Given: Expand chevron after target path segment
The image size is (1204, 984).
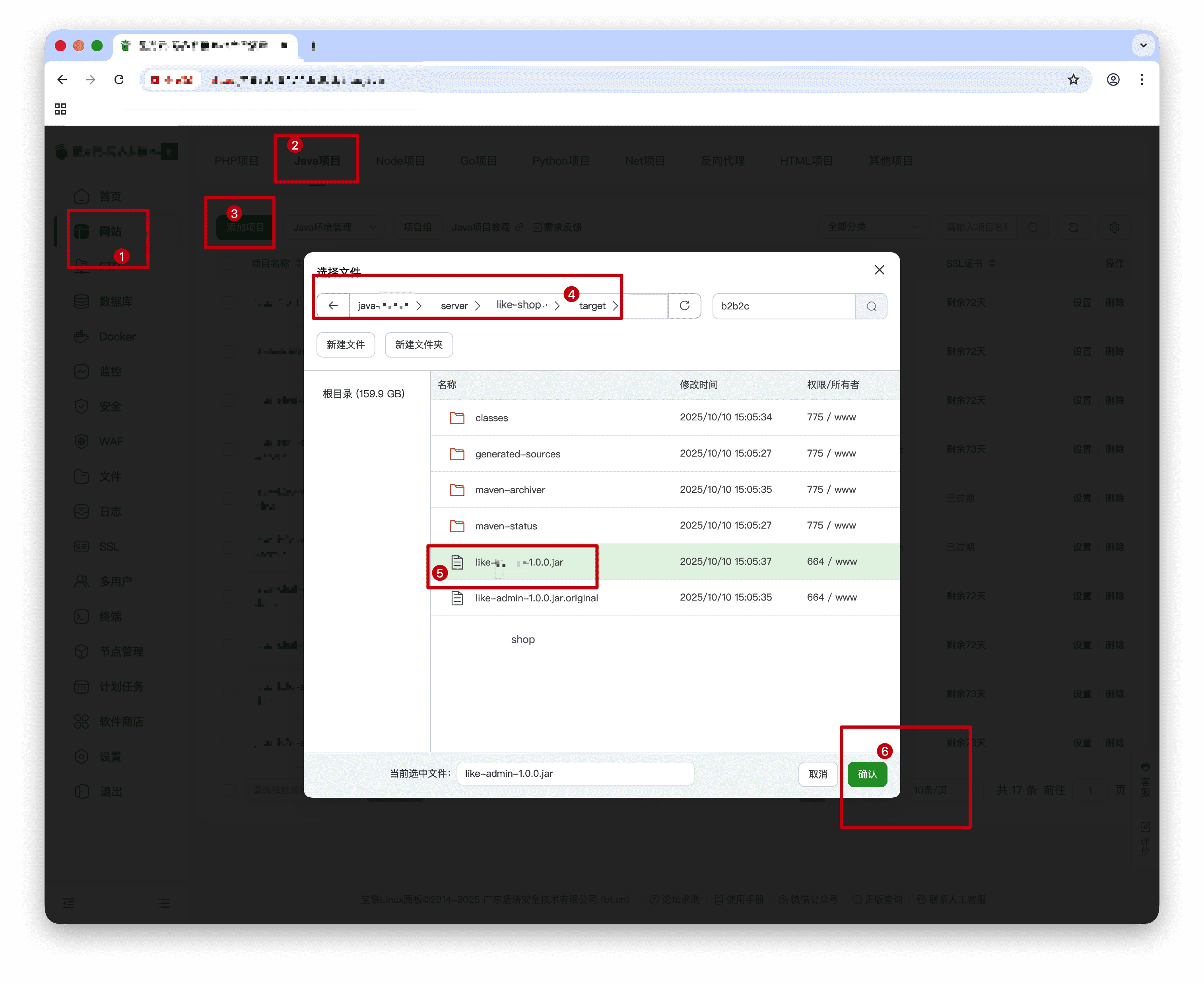Looking at the screenshot, I should (x=615, y=305).
